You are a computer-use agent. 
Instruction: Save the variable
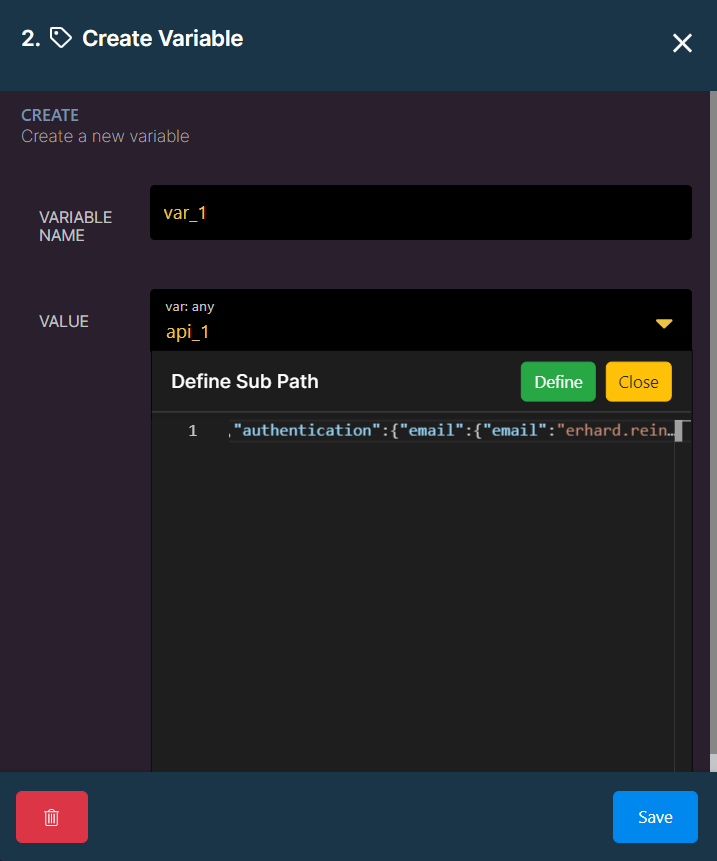[655, 817]
